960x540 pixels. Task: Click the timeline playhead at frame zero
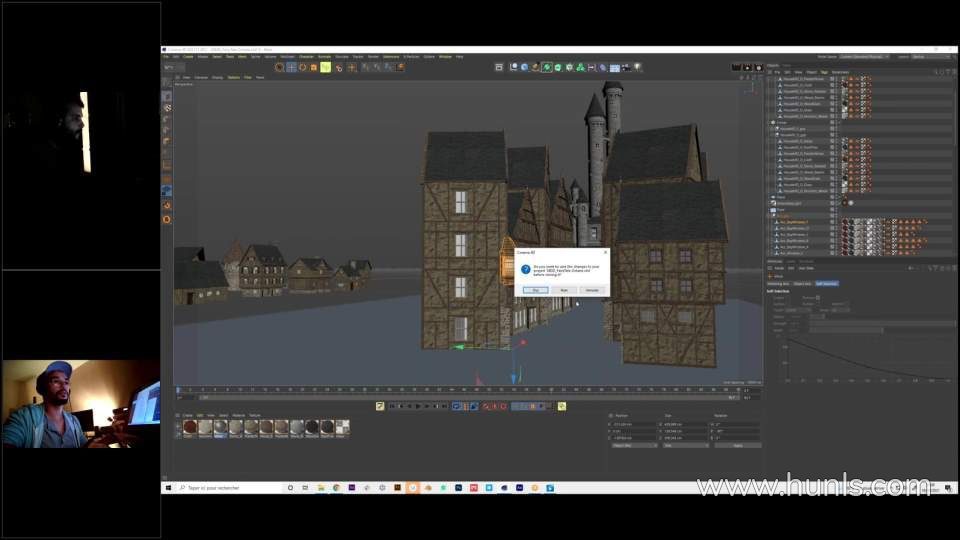pyautogui.click(x=178, y=390)
